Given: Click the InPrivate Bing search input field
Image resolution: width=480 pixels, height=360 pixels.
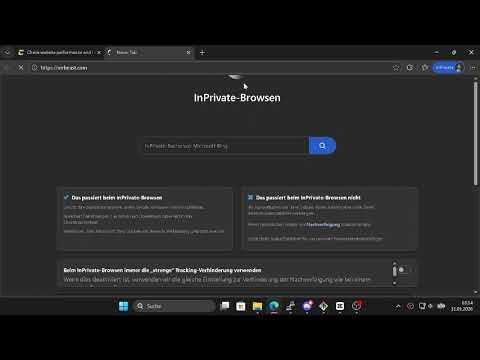Looking at the screenshot, I should [225, 146].
